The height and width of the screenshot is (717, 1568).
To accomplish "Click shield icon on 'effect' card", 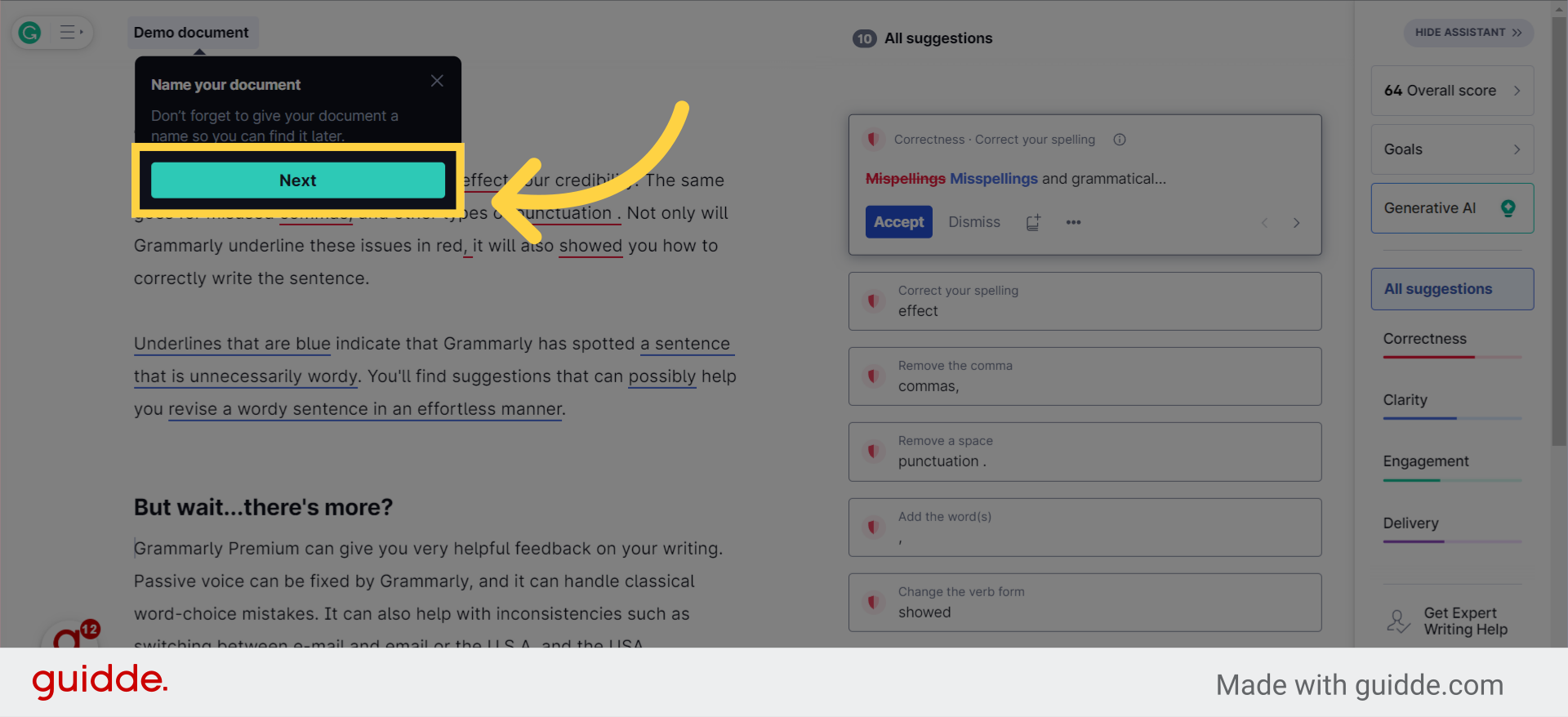I will click(x=874, y=301).
